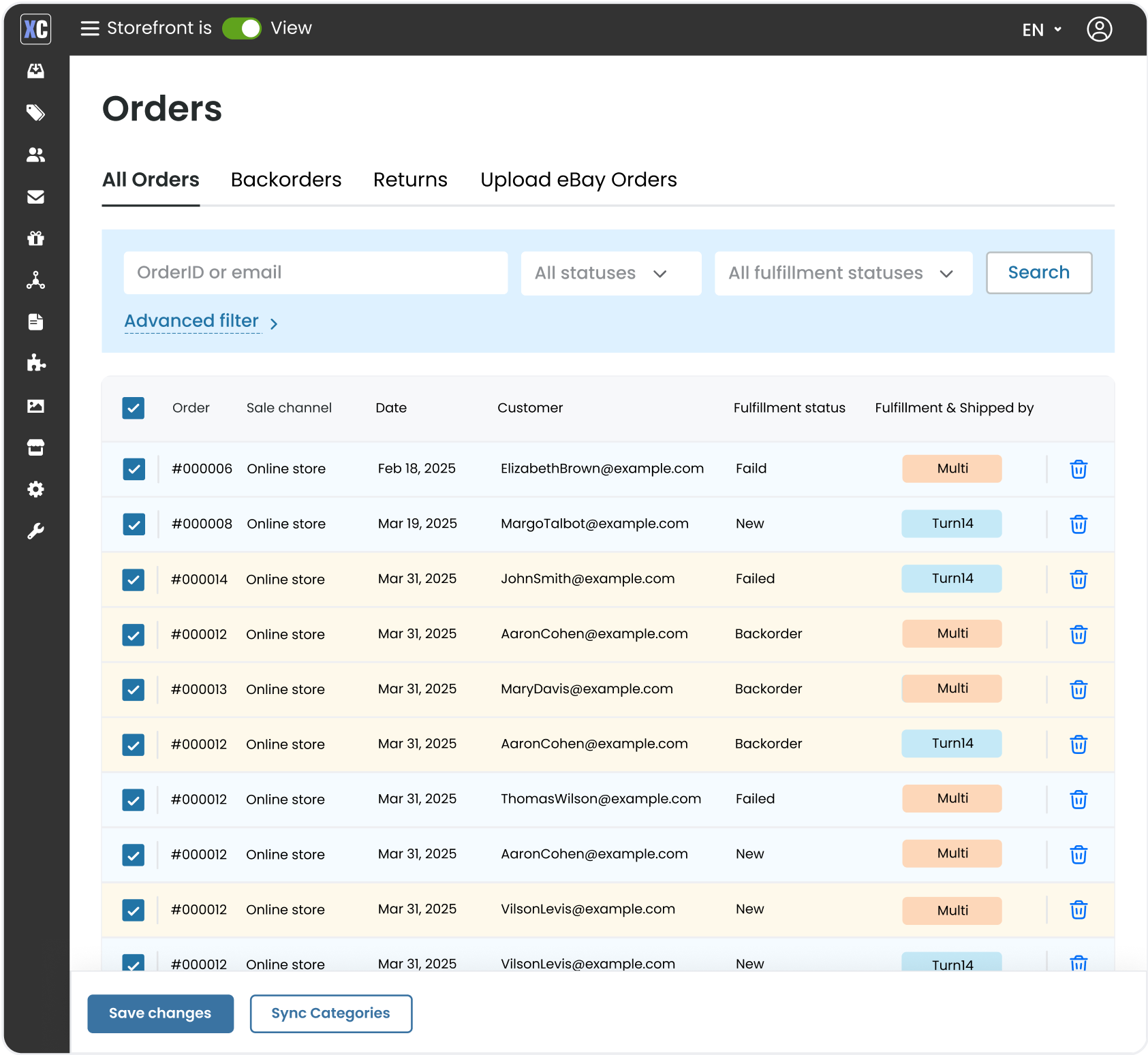1148x1055 pixels.
Task: Open the Orders inbox icon in sidebar
Action: 36,71
